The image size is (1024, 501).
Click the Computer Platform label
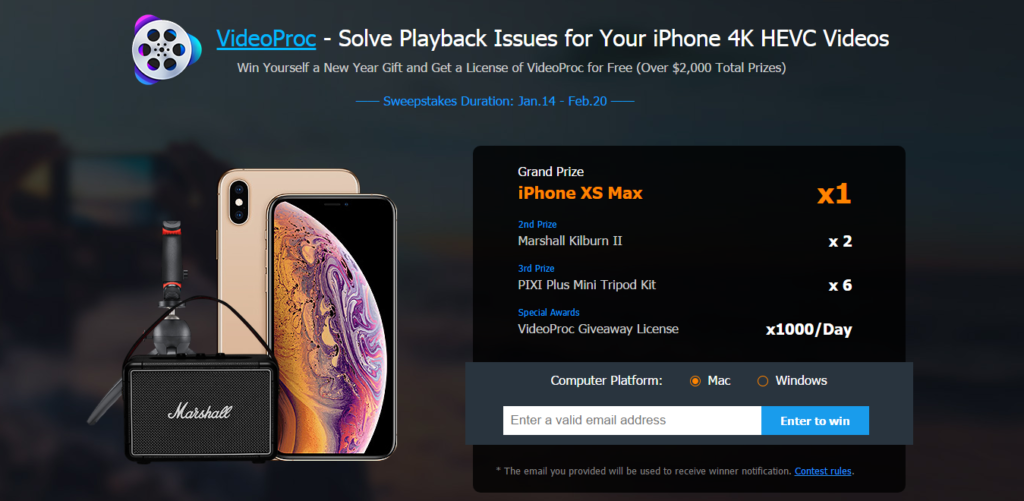(x=606, y=381)
